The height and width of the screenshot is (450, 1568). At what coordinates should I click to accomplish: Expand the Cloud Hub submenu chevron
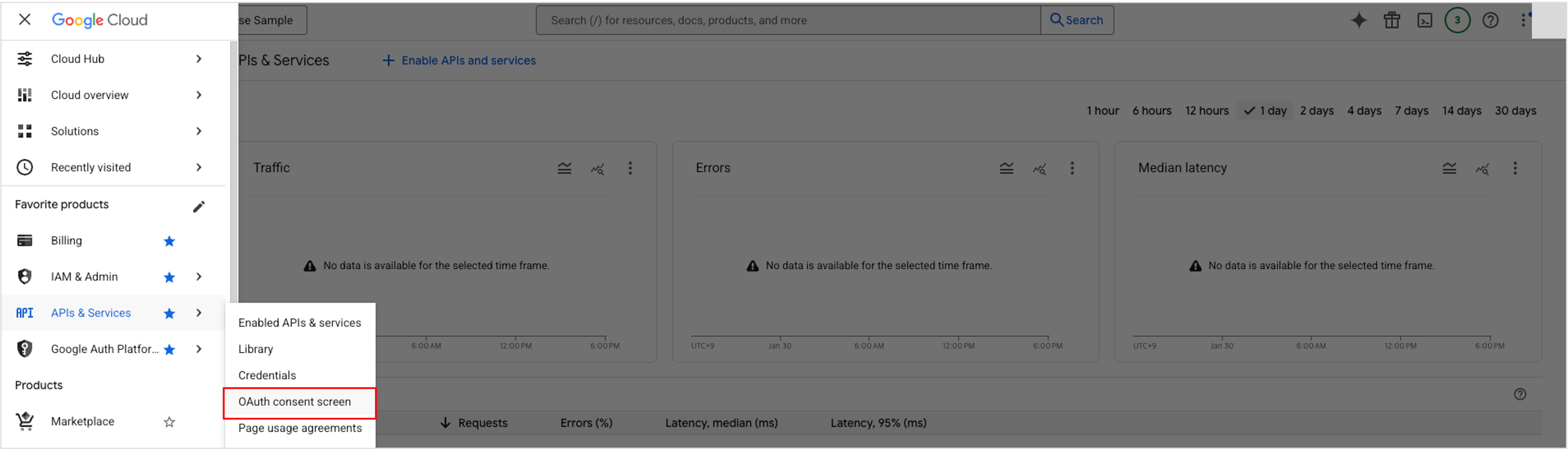[x=199, y=58]
